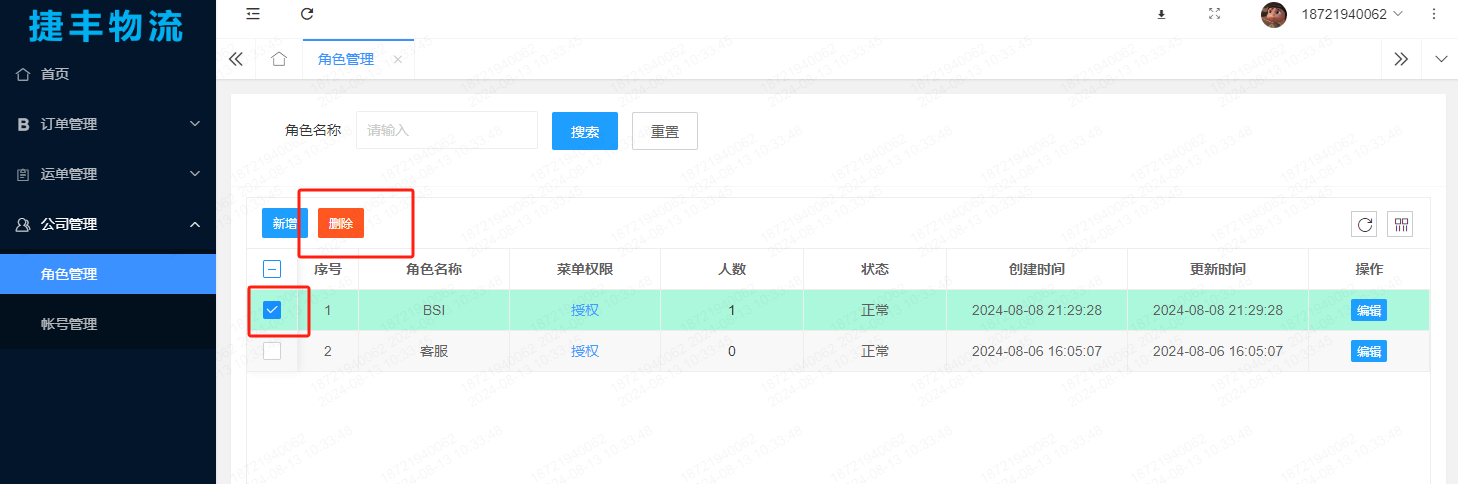
Task: Select 角色管理 in the sidebar
Action: click(x=108, y=274)
